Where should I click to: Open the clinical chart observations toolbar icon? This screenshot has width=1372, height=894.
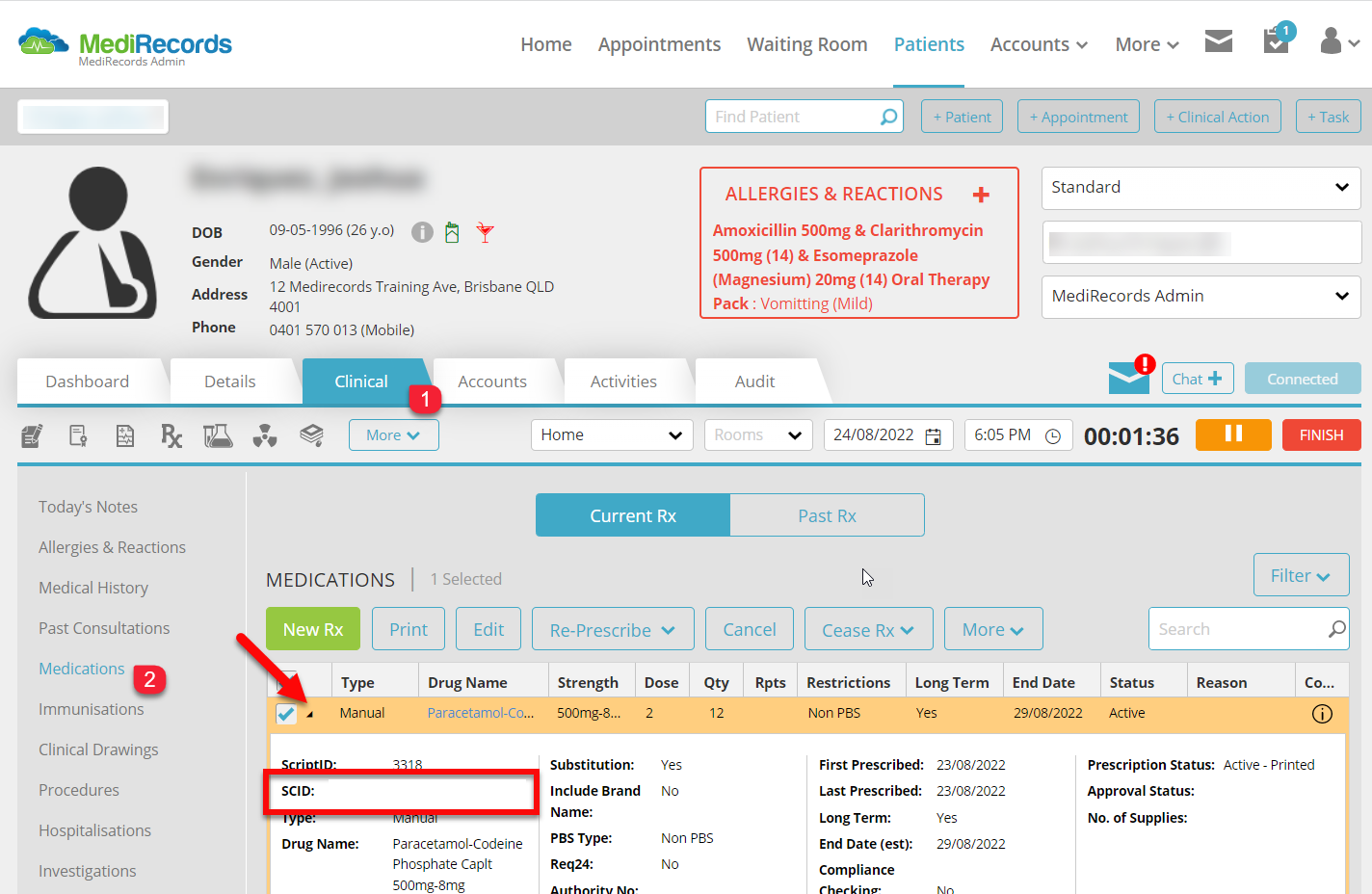125,436
